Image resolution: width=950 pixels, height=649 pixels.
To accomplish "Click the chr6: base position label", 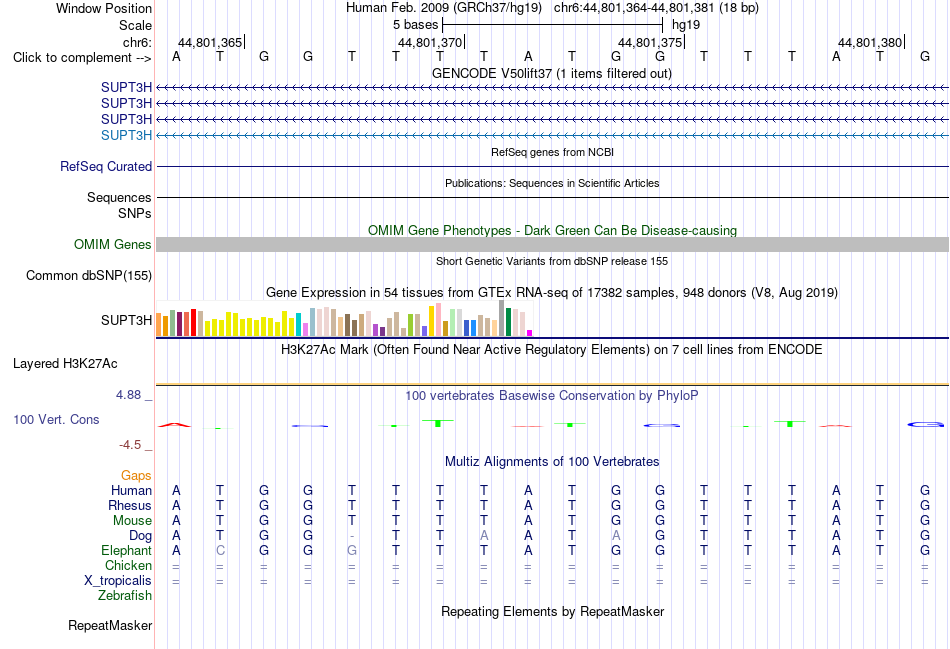I will (137, 42).
